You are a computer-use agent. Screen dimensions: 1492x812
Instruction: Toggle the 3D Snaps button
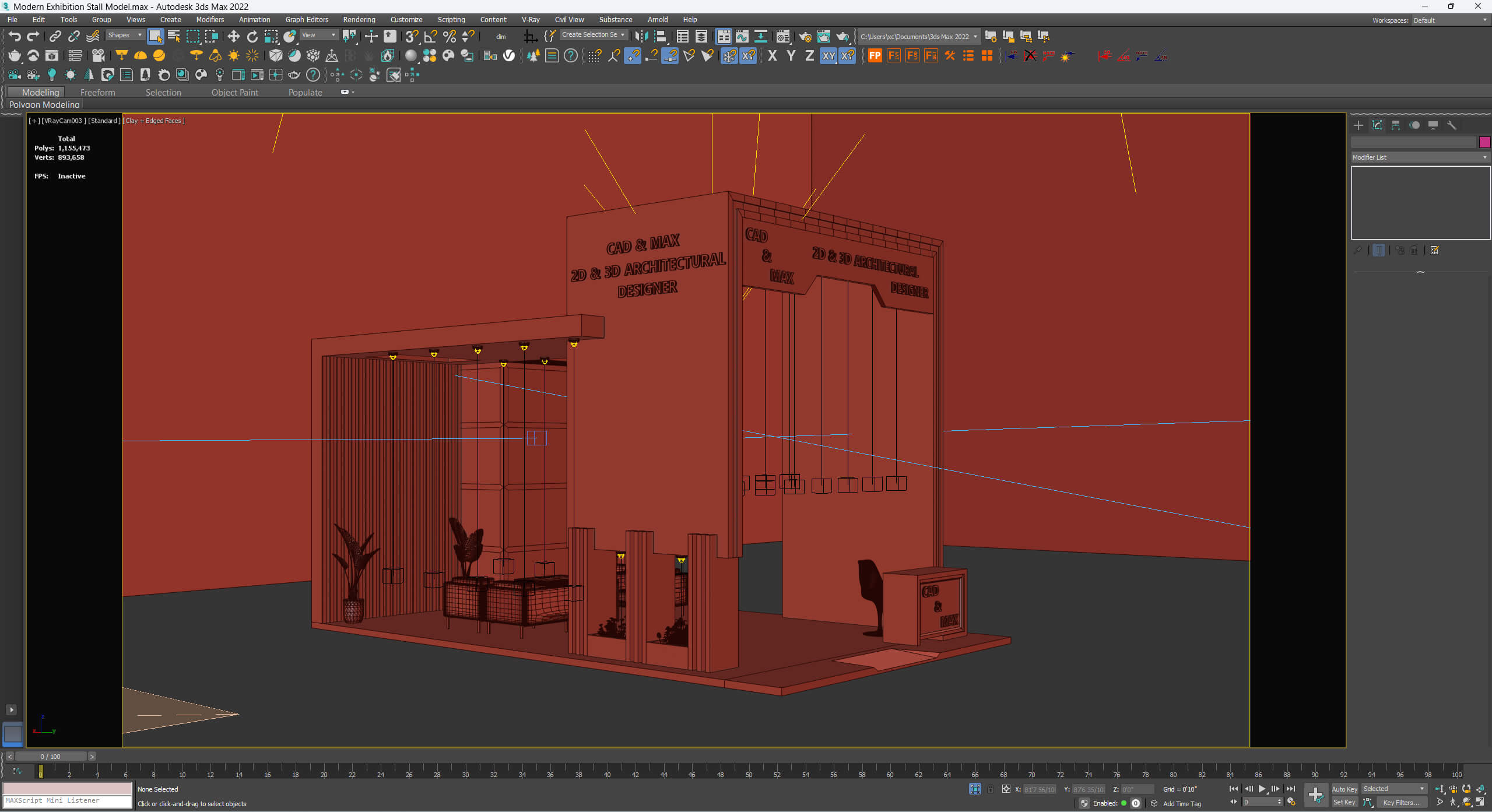pyautogui.click(x=412, y=36)
